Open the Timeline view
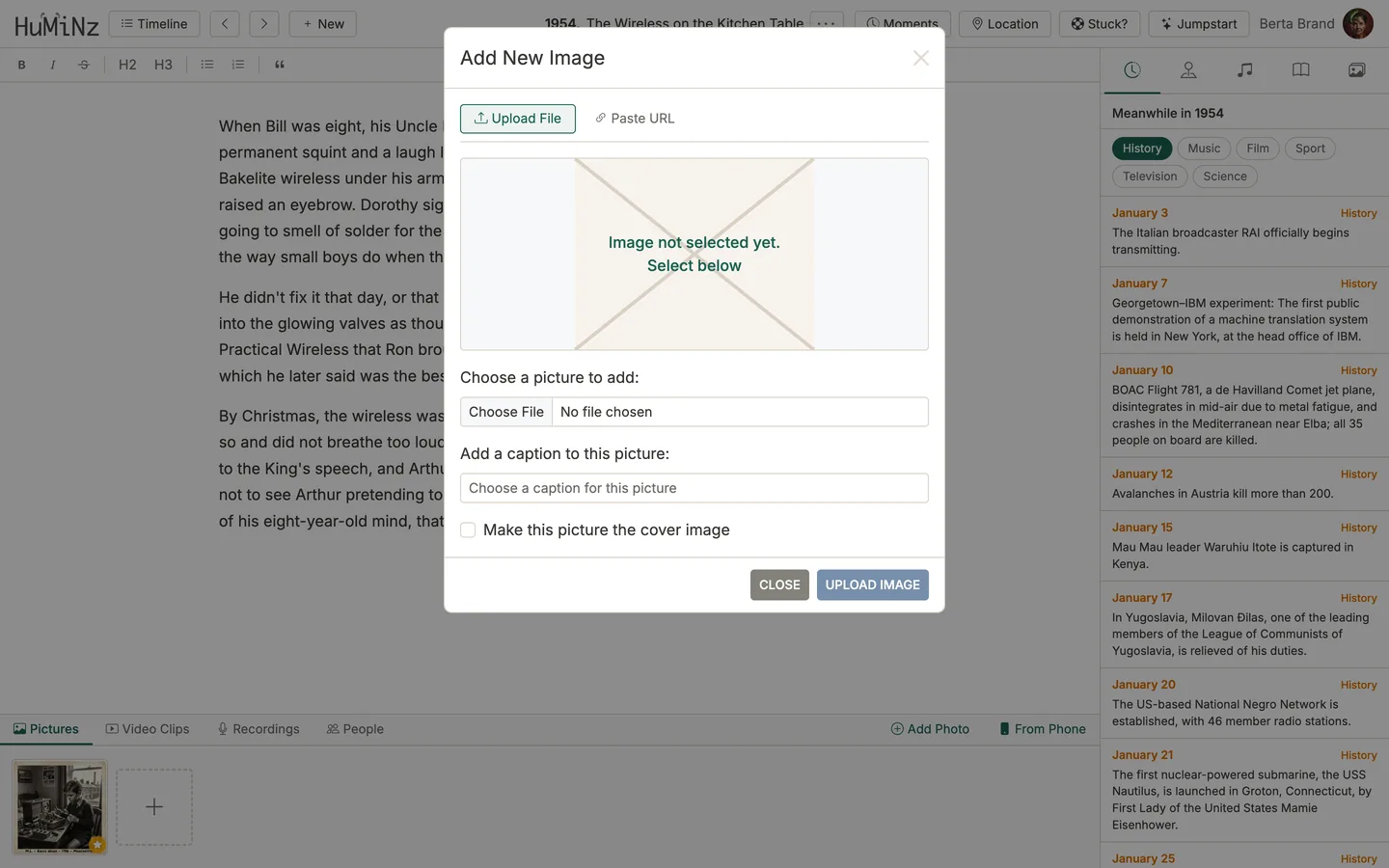Screen dimensions: 1389x868 pyautogui.click(x=154, y=24)
